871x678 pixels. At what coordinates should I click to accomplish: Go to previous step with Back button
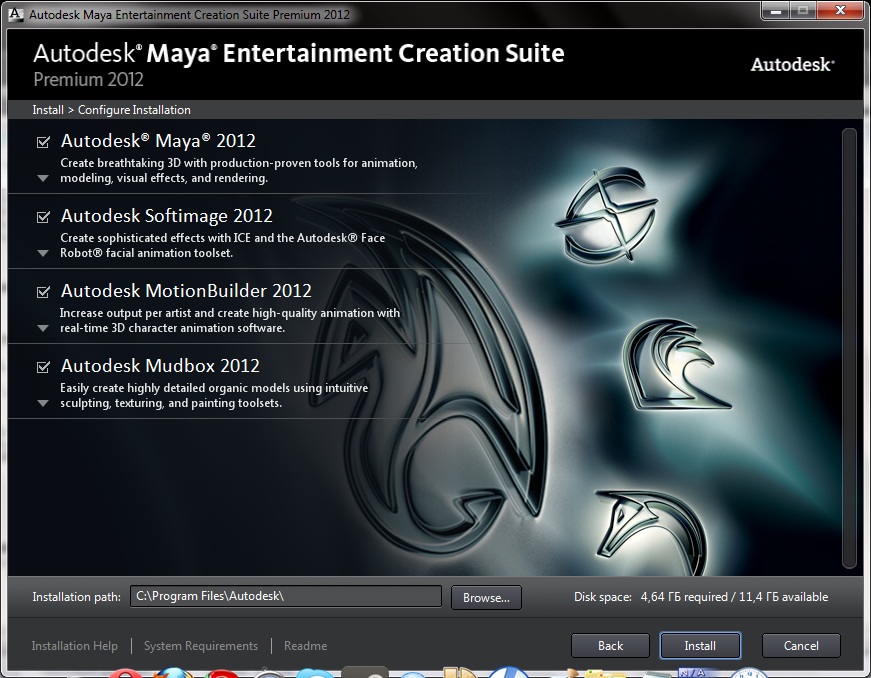click(x=610, y=646)
